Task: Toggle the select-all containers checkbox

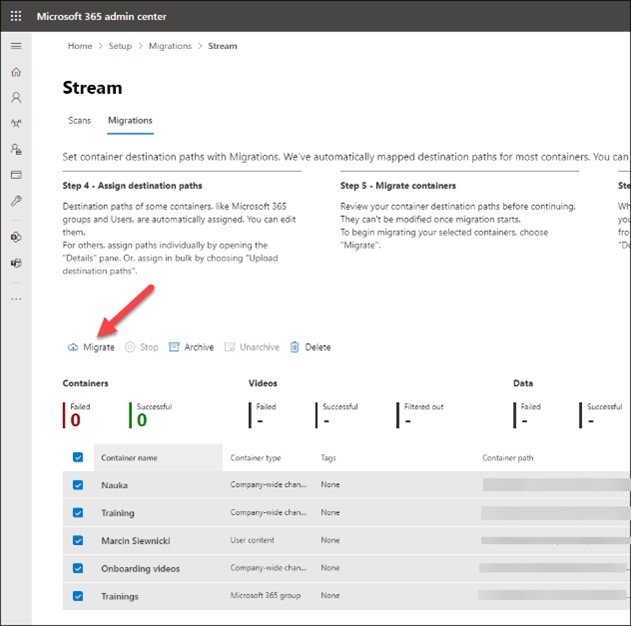Action: pos(78,457)
